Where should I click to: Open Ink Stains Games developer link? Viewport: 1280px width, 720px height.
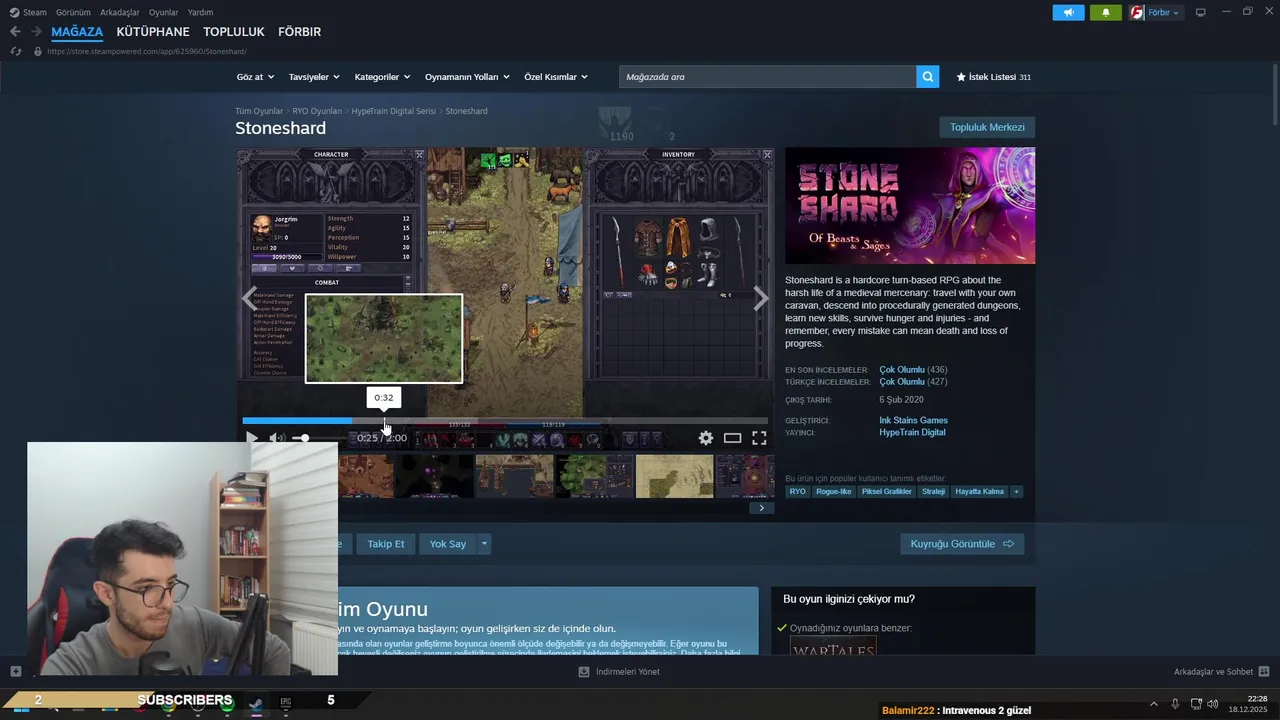pyautogui.click(x=913, y=420)
